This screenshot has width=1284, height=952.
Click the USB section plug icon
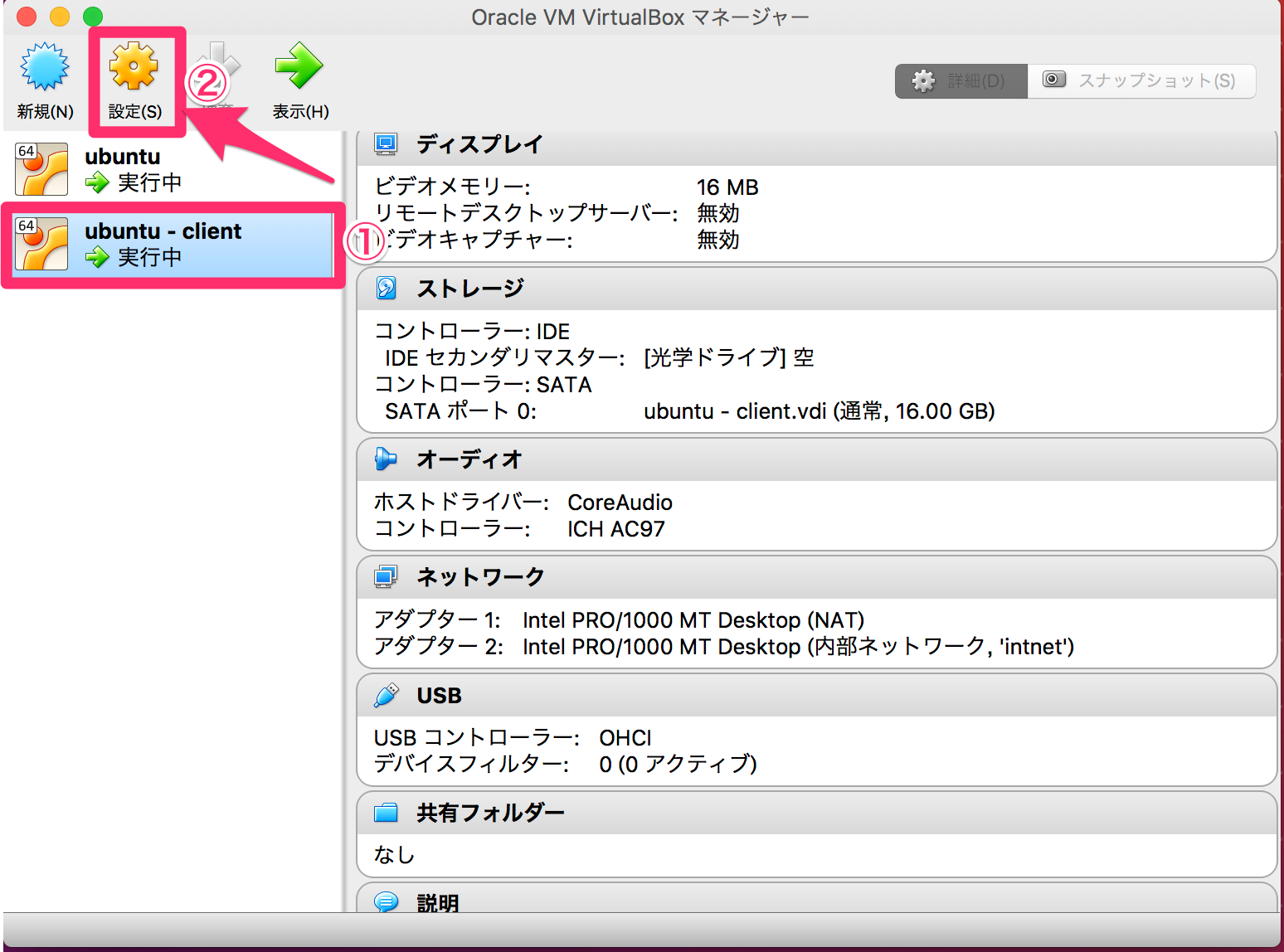pos(387,694)
